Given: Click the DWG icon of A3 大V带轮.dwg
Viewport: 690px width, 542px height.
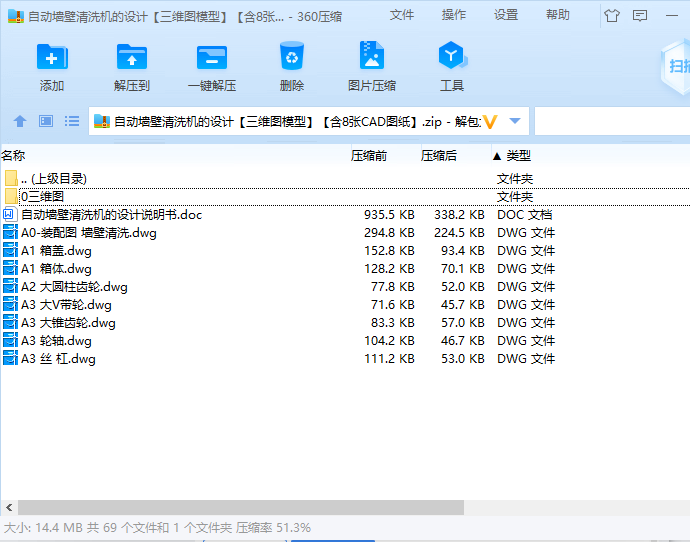Looking at the screenshot, I should click(10, 304).
